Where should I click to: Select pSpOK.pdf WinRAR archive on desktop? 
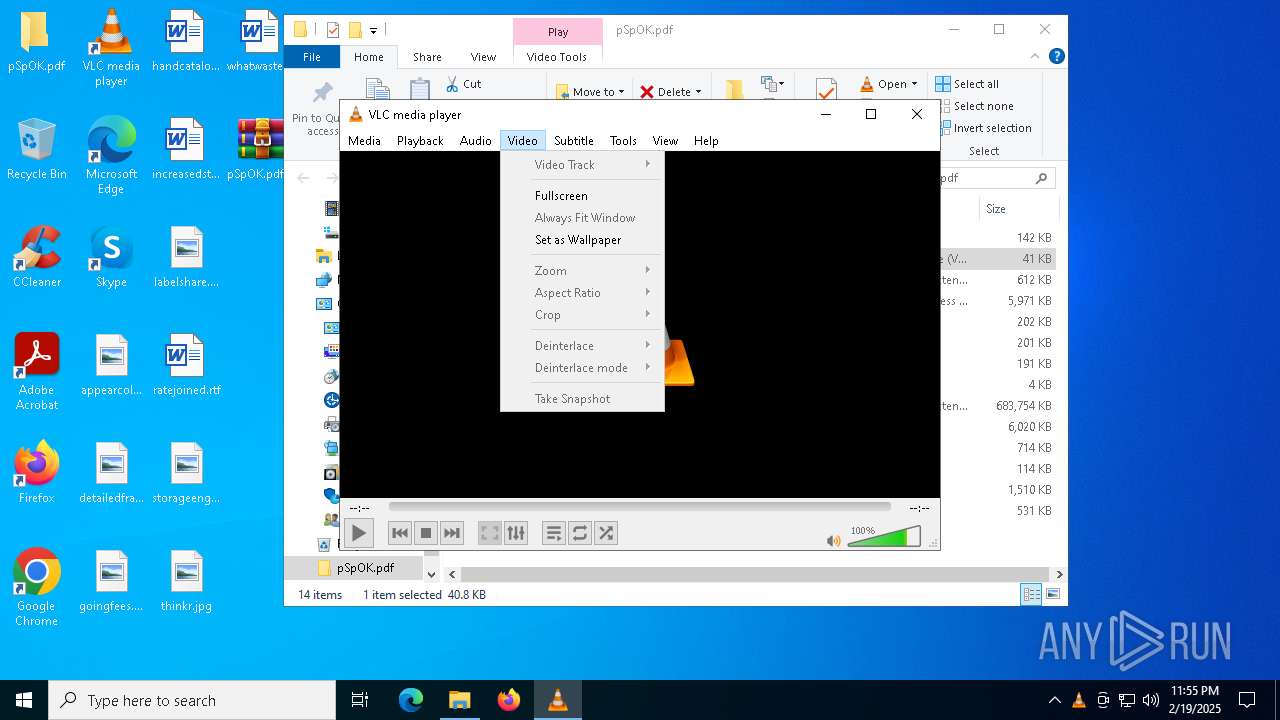[260, 149]
